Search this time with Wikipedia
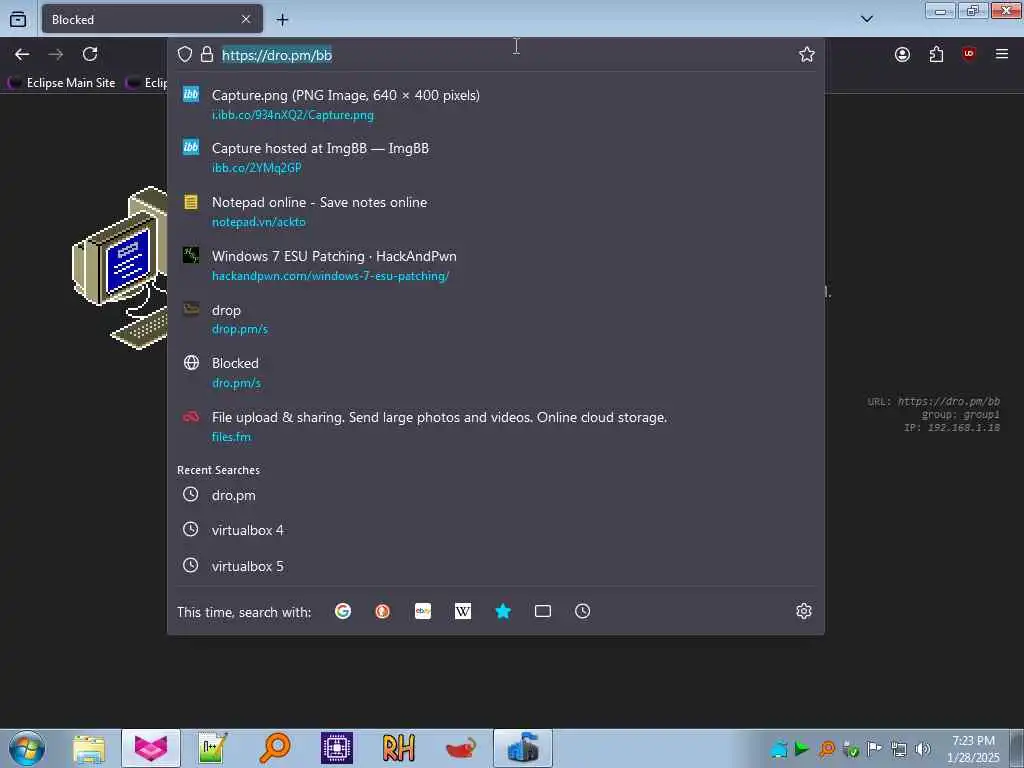This screenshot has width=1024, height=768. (x=462, y=611)
